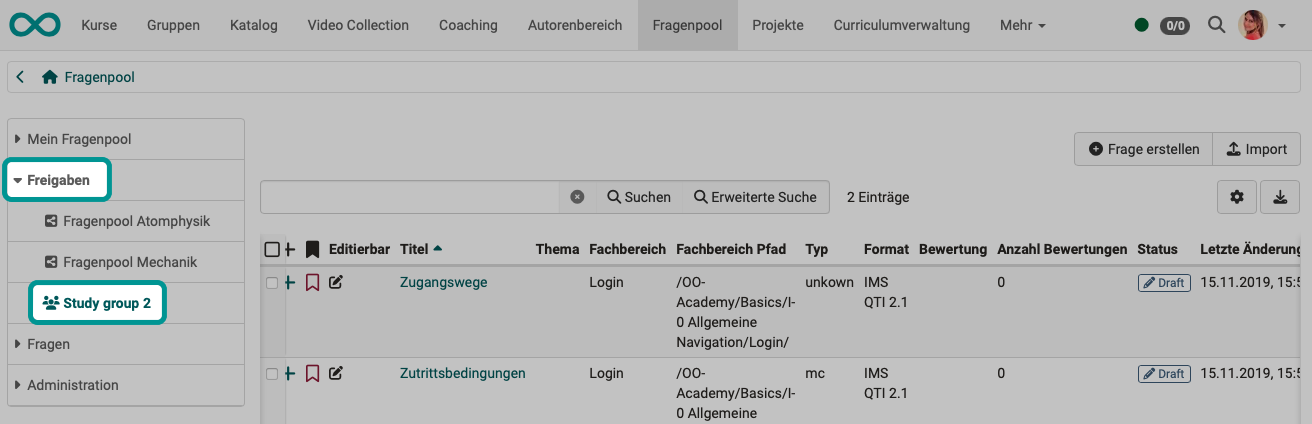Image resolution: width=1312 pixels, height=424 pixels.
Task: Tick the Zugangswege row checkbox
Action: (x=272, y=283)
